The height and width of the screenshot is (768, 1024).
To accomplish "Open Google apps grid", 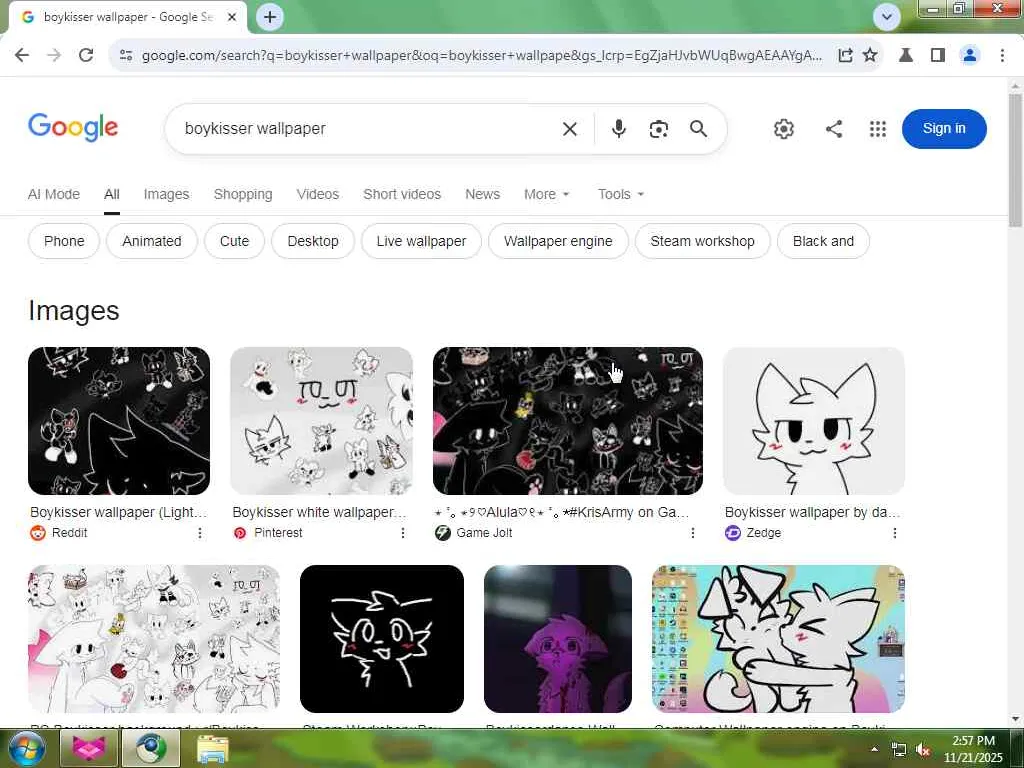I will pyautogui.click(x=878, y=129).
